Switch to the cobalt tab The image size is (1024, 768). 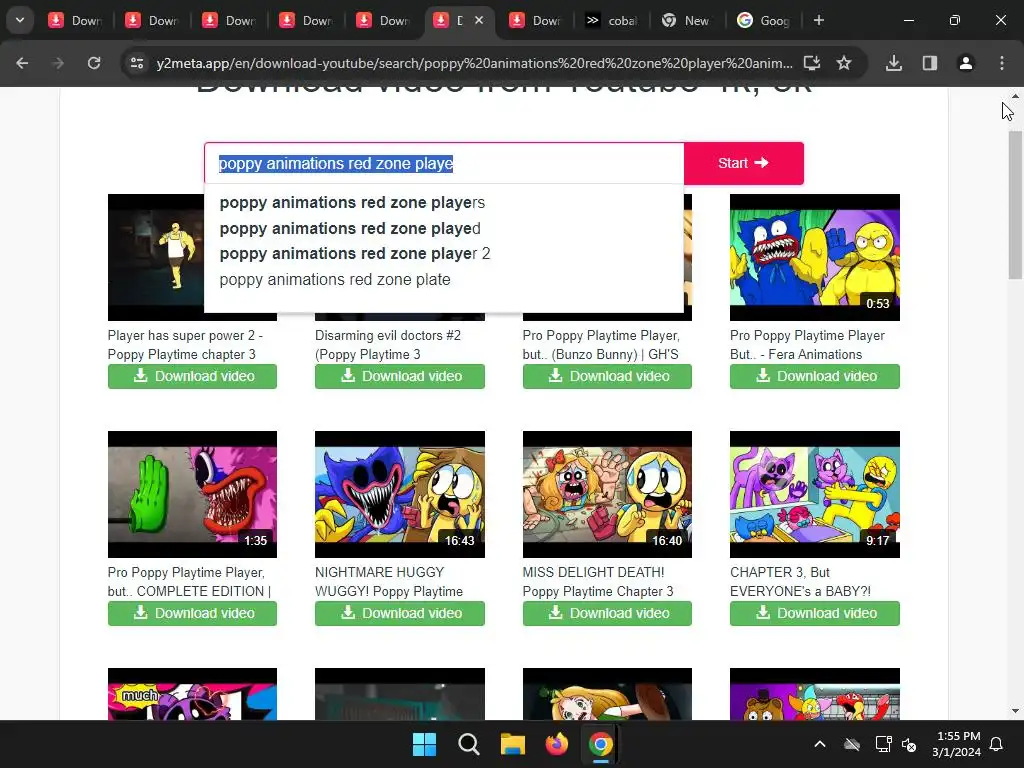(612, 21)
